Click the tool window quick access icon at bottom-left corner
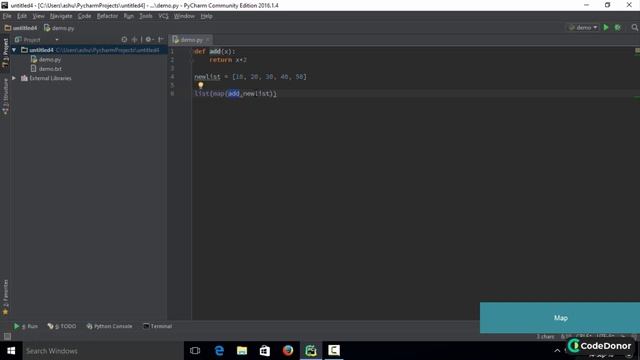 point(7,336)
